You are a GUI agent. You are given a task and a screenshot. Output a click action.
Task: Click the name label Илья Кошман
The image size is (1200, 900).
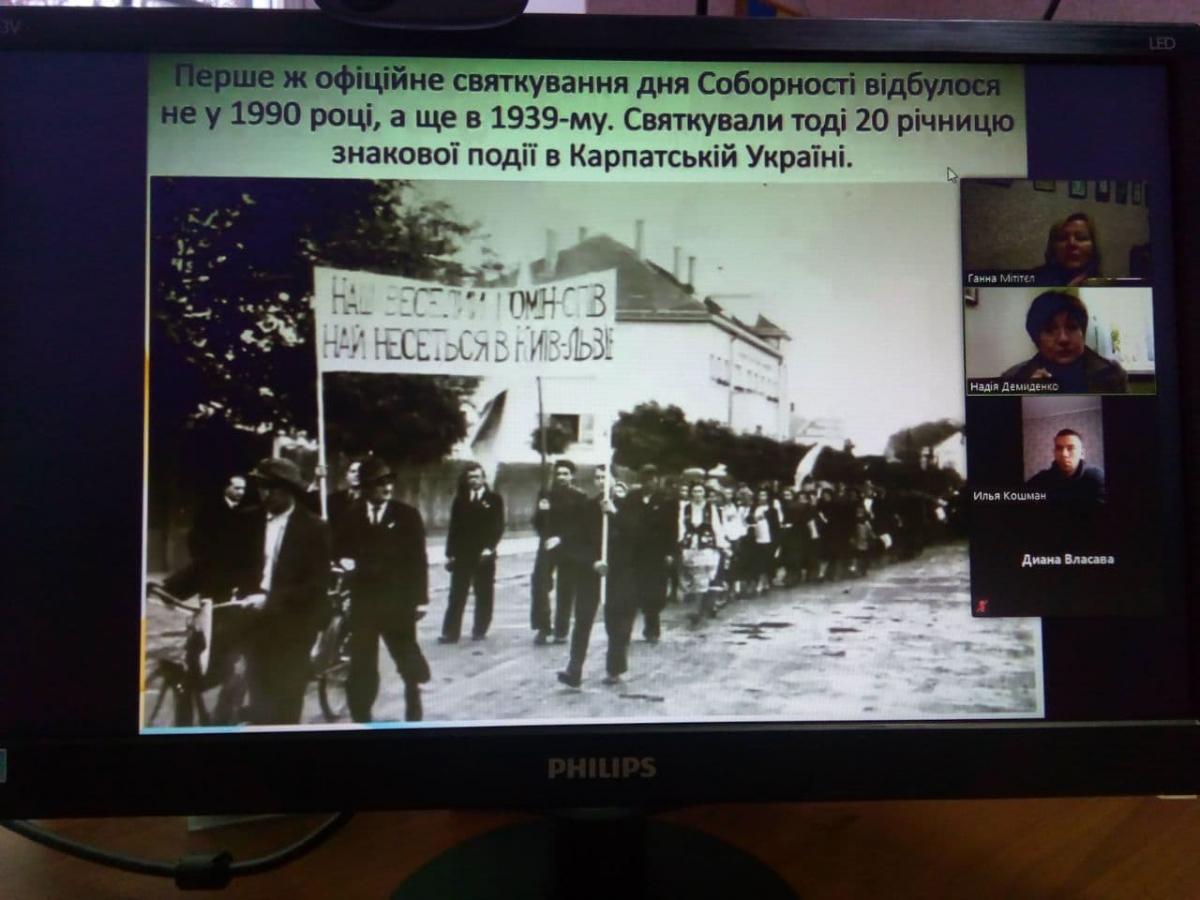pos(1010,495)
